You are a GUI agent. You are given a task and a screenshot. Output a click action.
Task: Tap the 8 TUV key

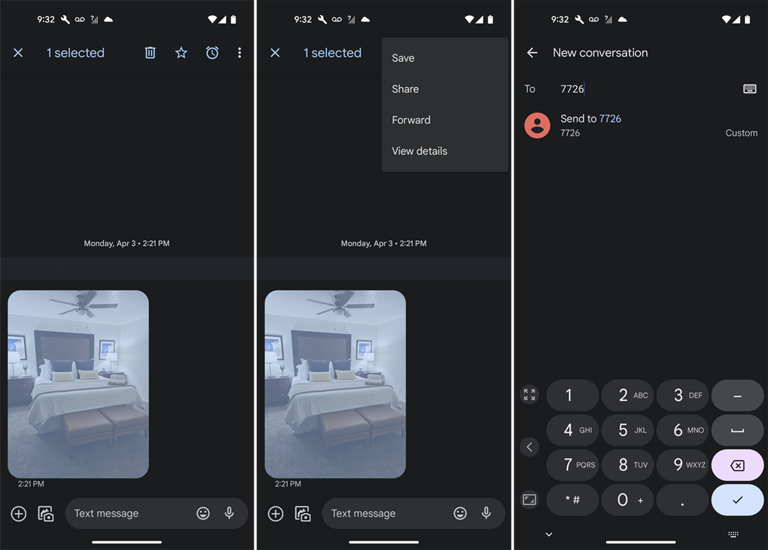tap(627, 465)
